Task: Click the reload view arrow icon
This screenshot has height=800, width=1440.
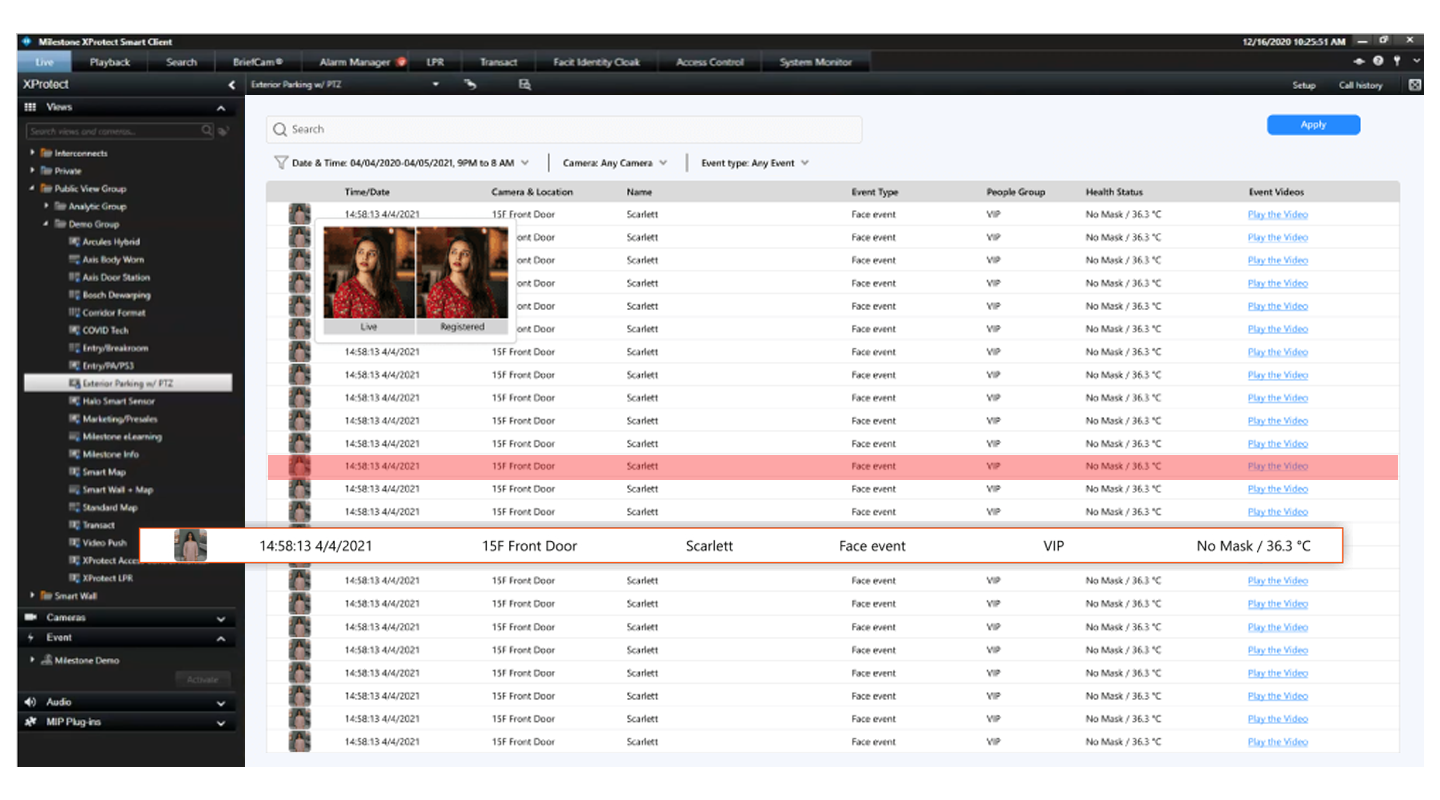Action: (x=470, y=85)
